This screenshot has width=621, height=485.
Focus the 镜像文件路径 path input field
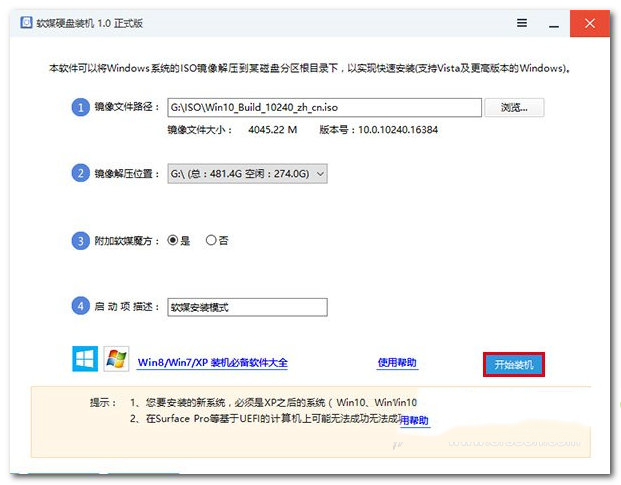(x=324, y=107)
